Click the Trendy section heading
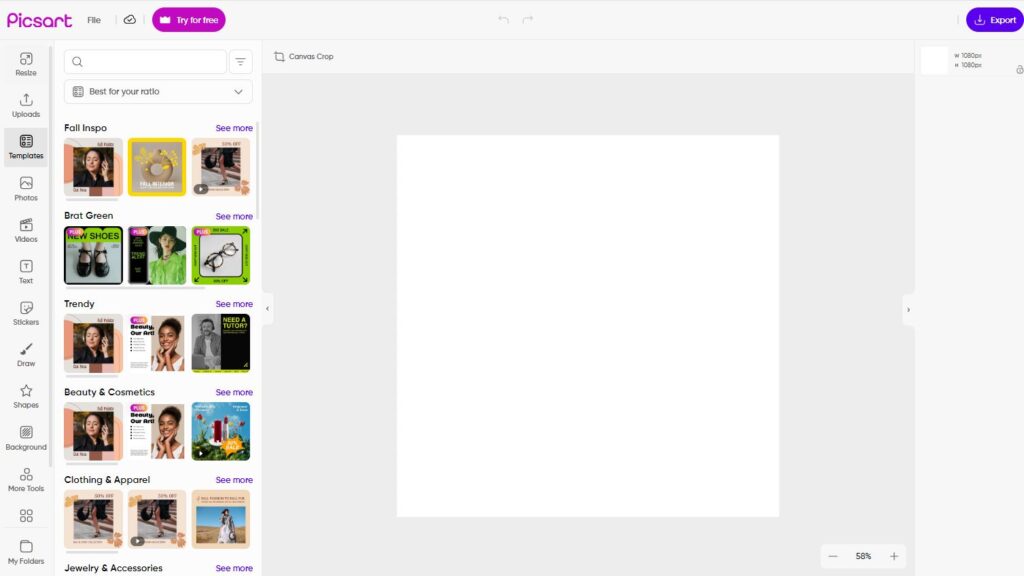The image size is (1024, 576). (x=79, y=304)
